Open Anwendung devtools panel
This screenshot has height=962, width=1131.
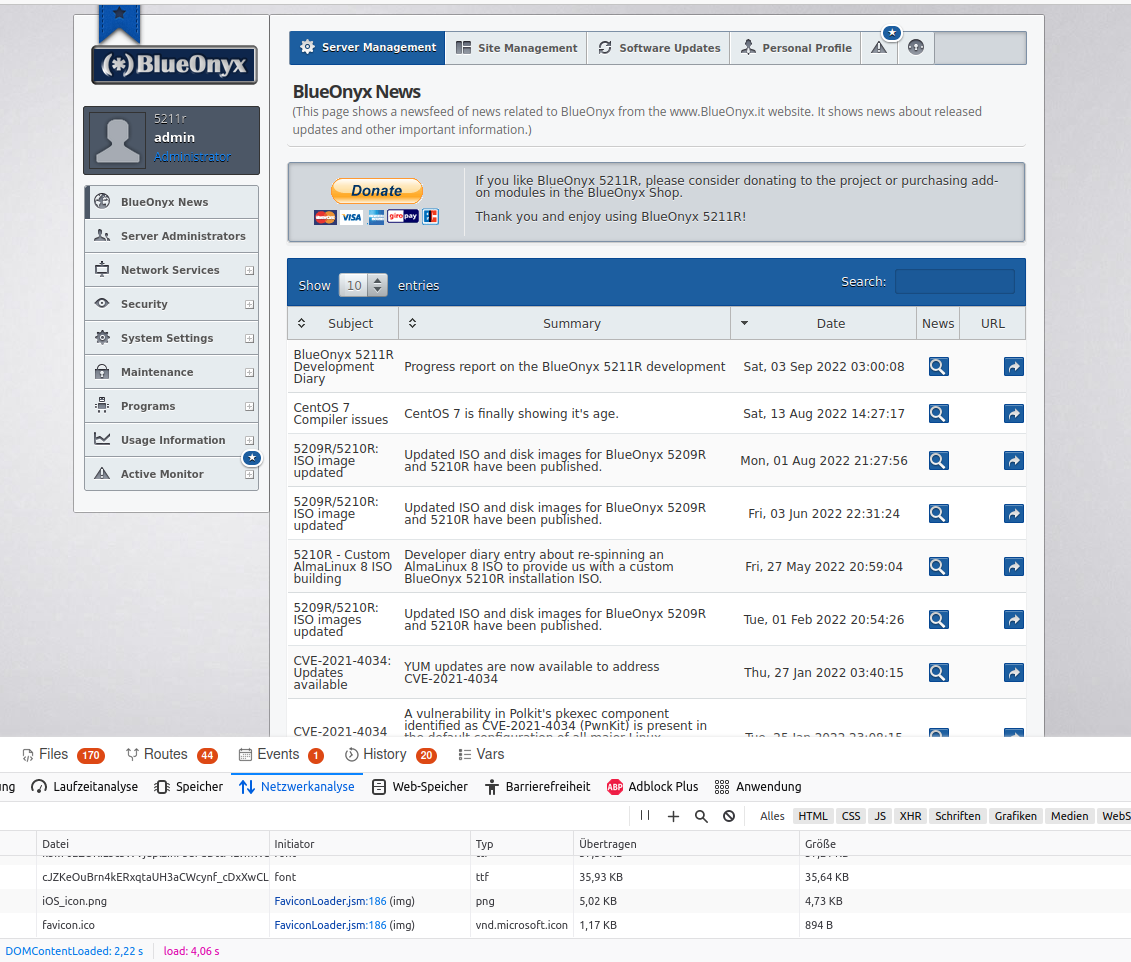[758, 787]
